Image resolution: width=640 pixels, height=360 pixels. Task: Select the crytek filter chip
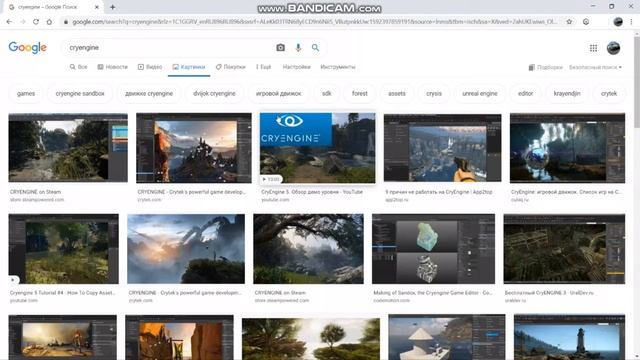click(609, 93)
